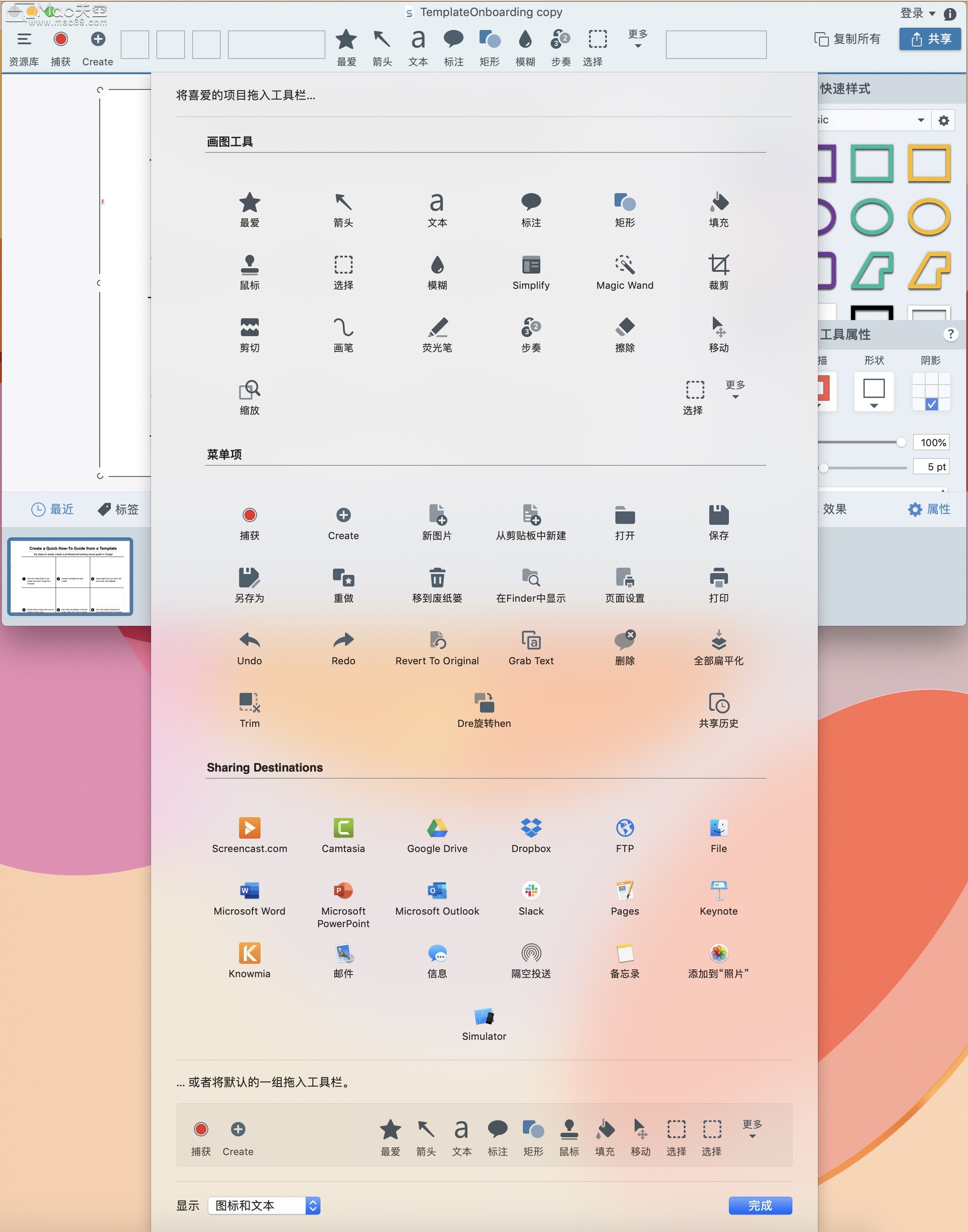This screenshot has height=1232, width=968.
Task: Click the Dropbox sharing icon
Action: [x=530, y=828]
